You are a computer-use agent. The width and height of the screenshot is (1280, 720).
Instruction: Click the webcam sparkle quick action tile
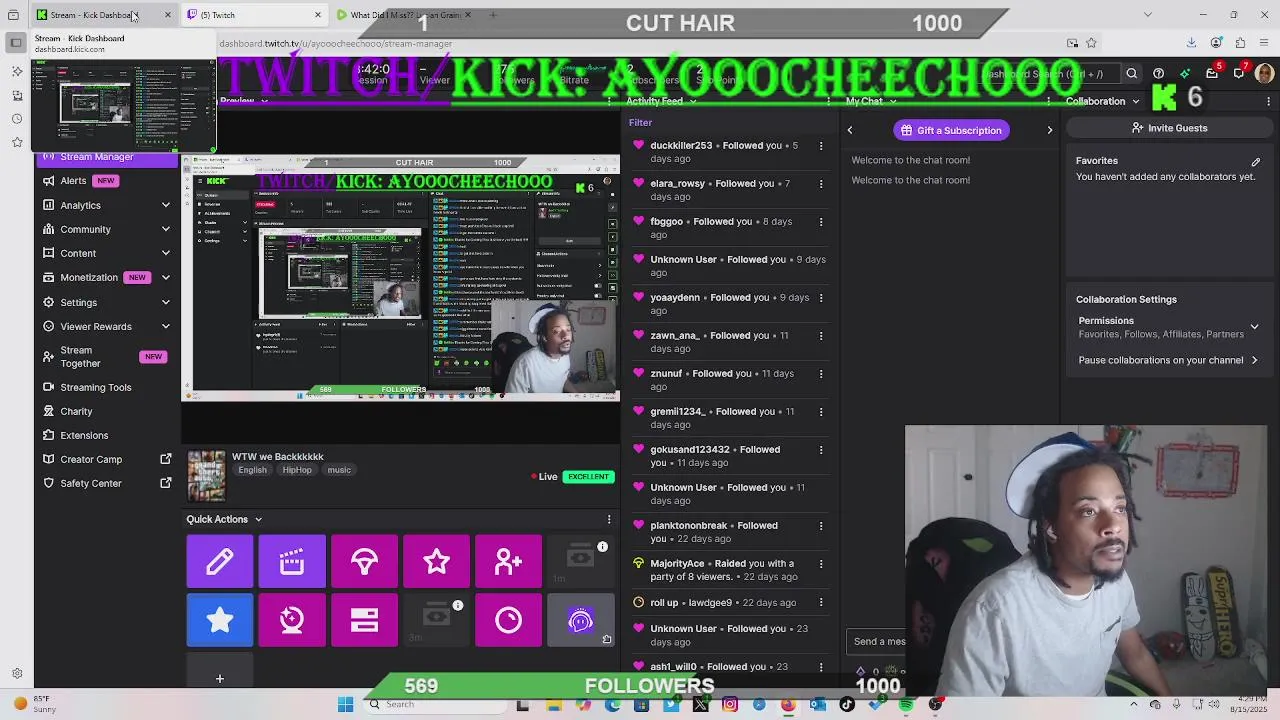[292, 620]
